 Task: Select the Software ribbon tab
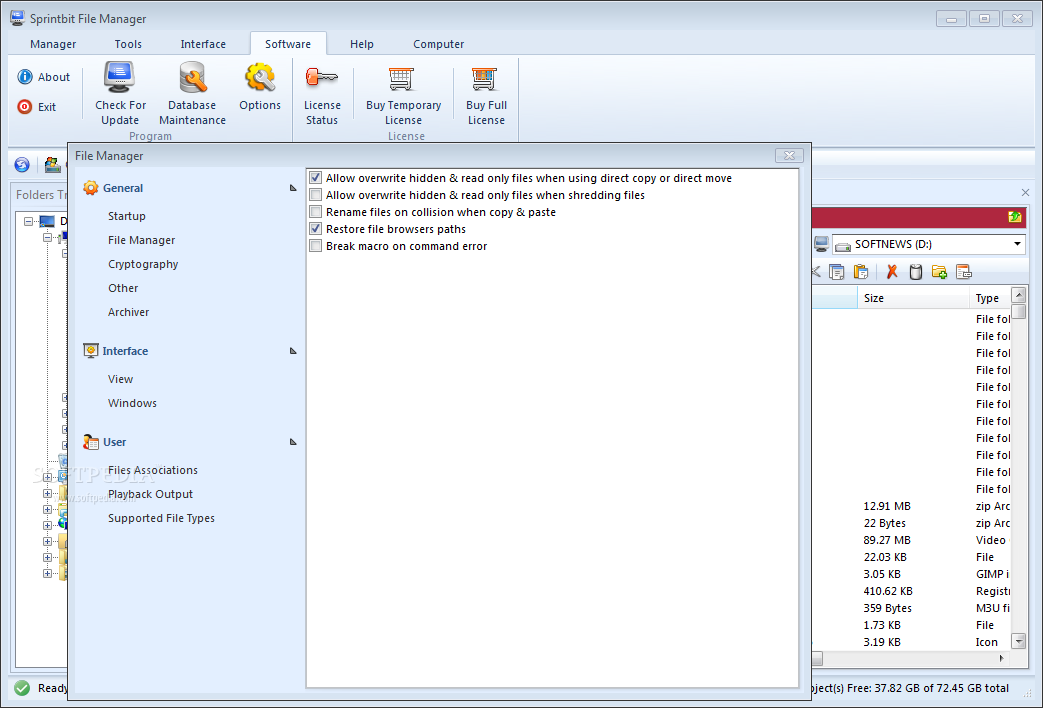pos(288,44)
